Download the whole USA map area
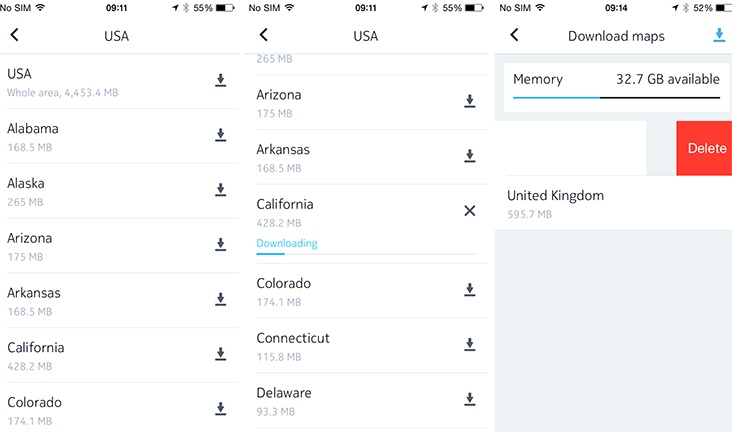The height and width of the screenshot is (432, 732). (220, 80)
